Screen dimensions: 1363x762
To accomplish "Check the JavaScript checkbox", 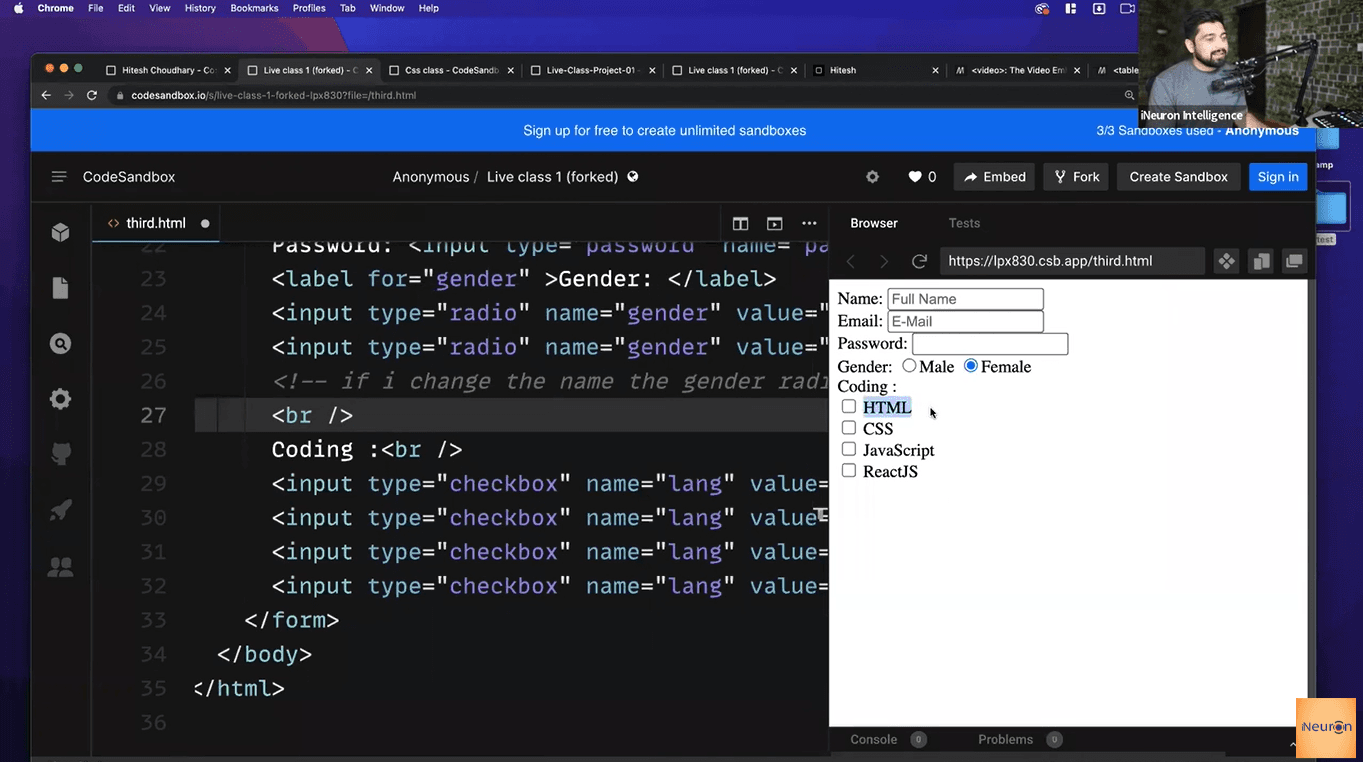I will point(849,449).
